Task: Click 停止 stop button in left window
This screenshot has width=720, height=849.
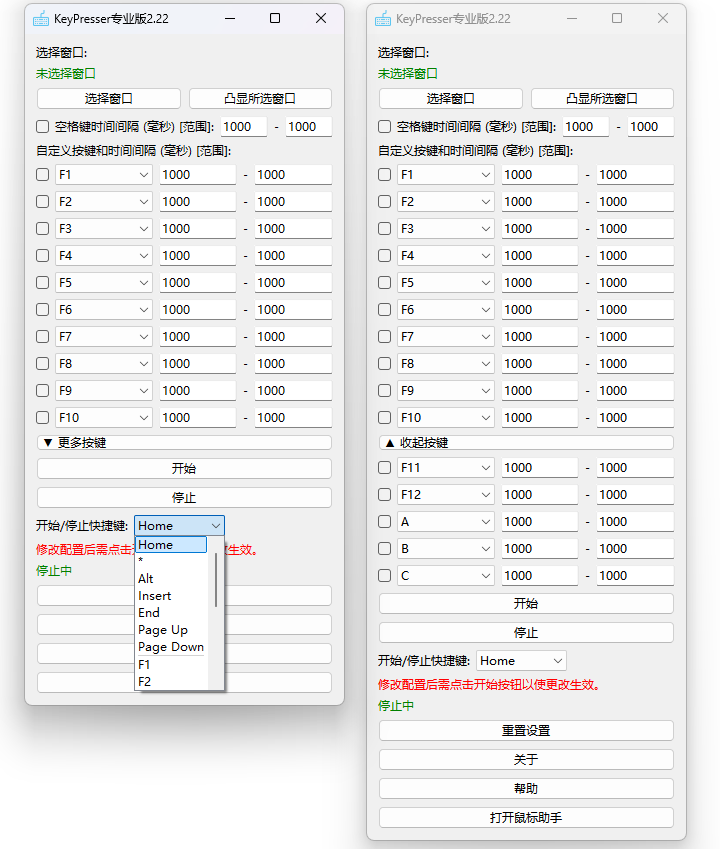Action: click(184, 498)
